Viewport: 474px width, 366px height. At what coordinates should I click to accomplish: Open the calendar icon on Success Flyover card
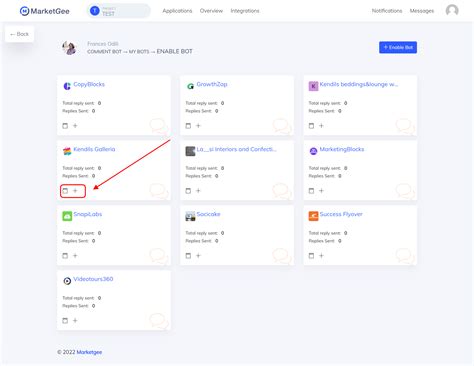[x=311, y=256]
